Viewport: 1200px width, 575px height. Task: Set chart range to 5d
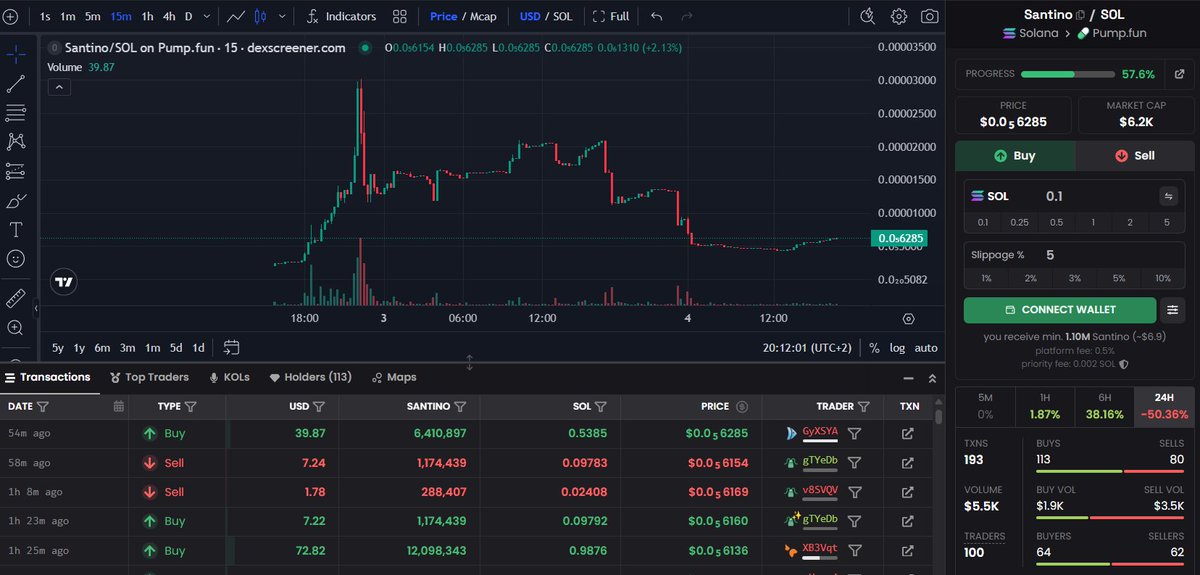tap(176, 348)
